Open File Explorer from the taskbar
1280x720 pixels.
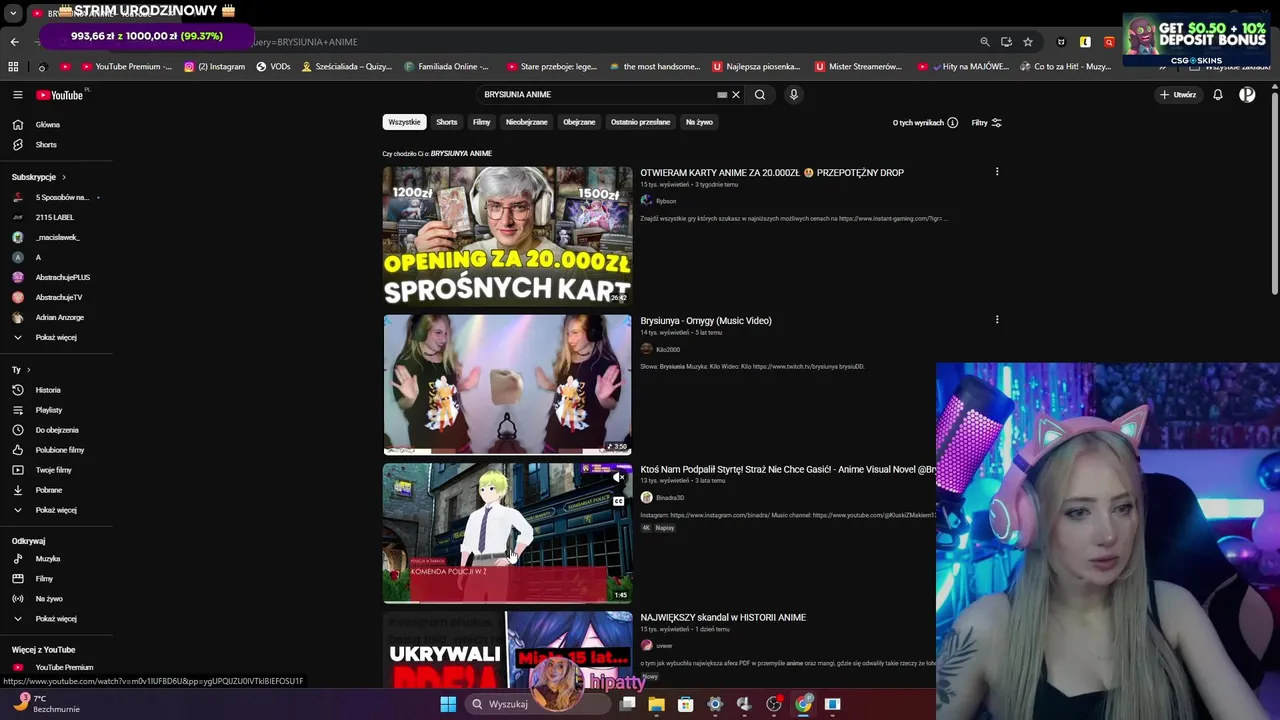[x=656, y=704]
